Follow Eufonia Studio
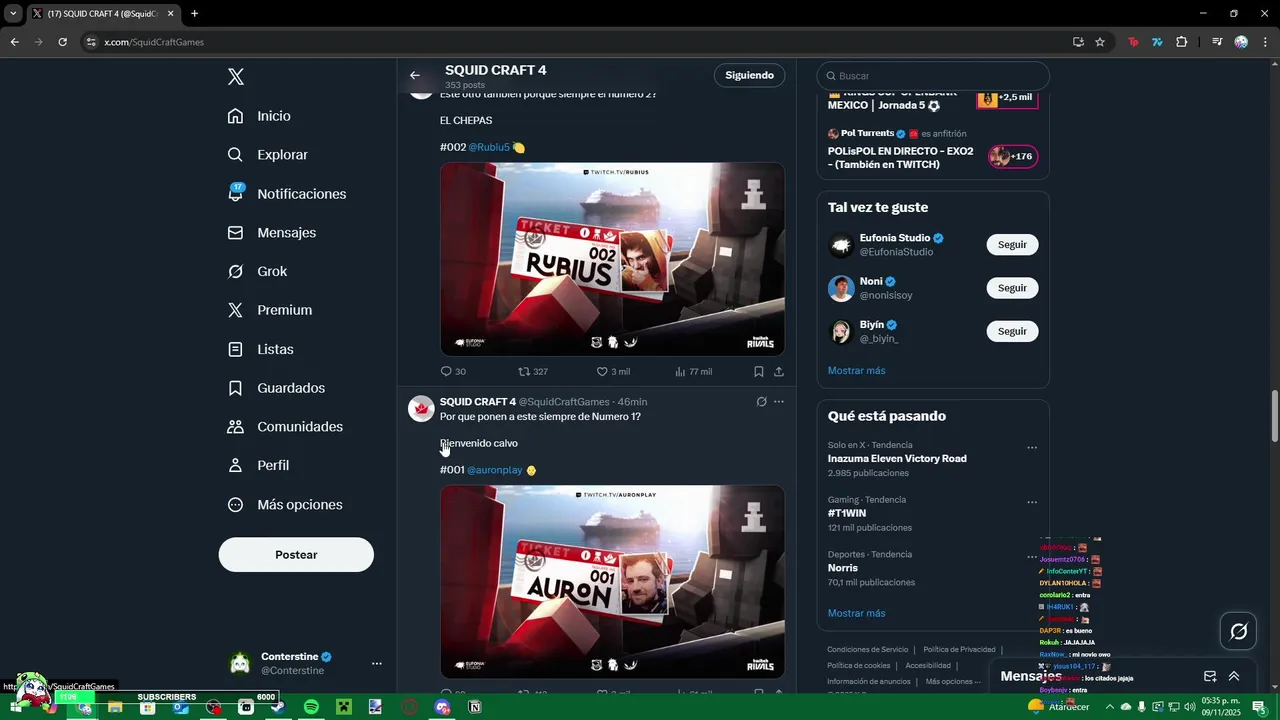1280x720 pixels. (x=1012, y=245)
